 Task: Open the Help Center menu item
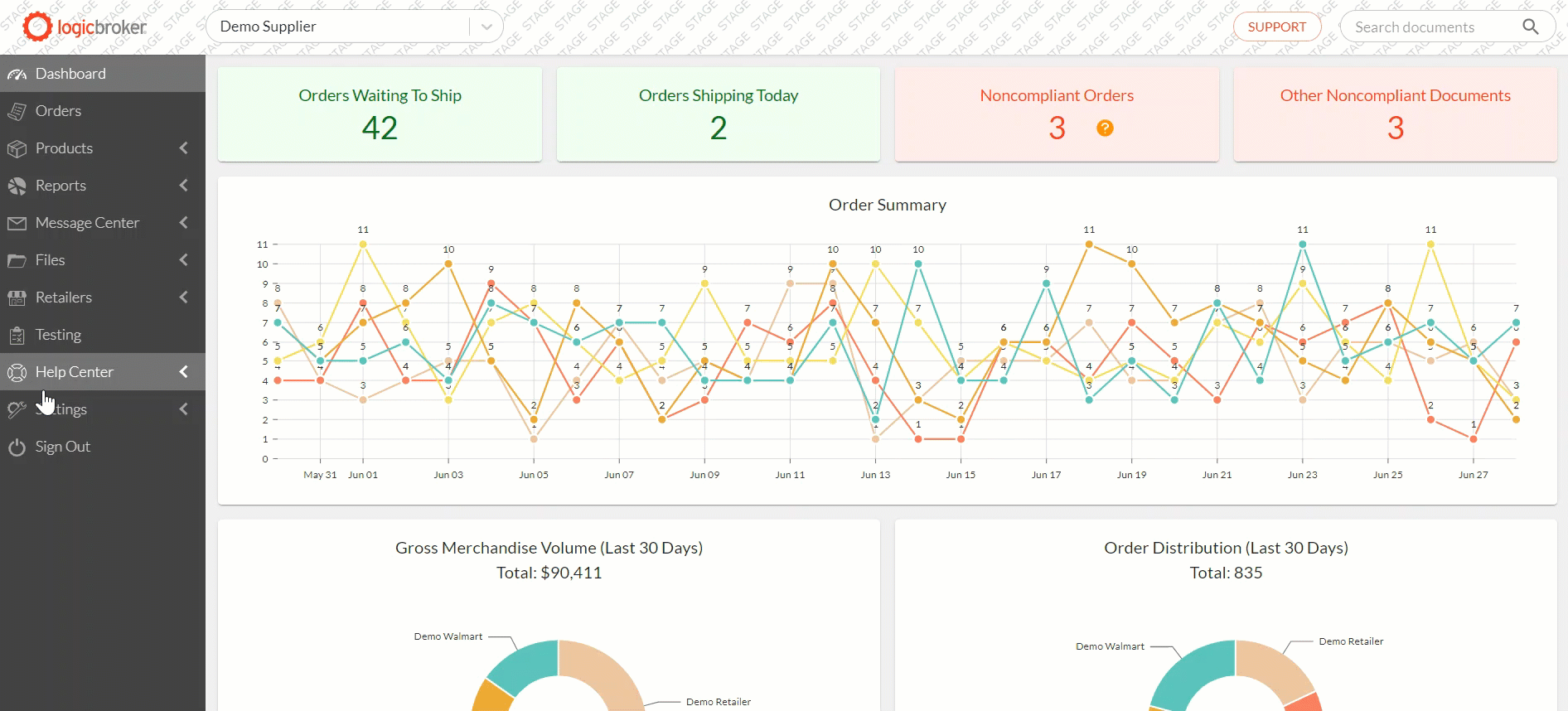(x=75, y=372)
